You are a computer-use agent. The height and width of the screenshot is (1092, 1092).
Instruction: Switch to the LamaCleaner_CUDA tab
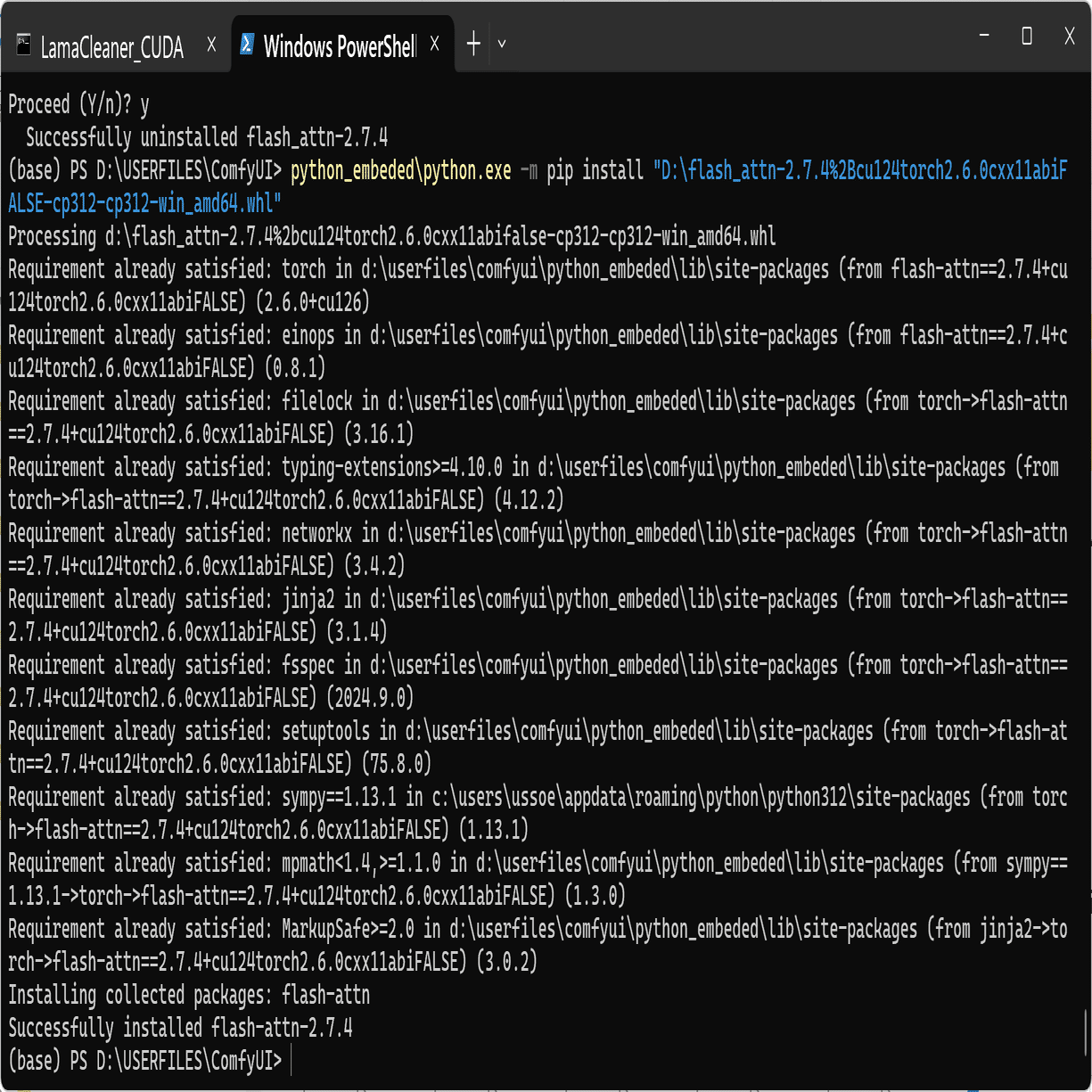tap(111, 46)
